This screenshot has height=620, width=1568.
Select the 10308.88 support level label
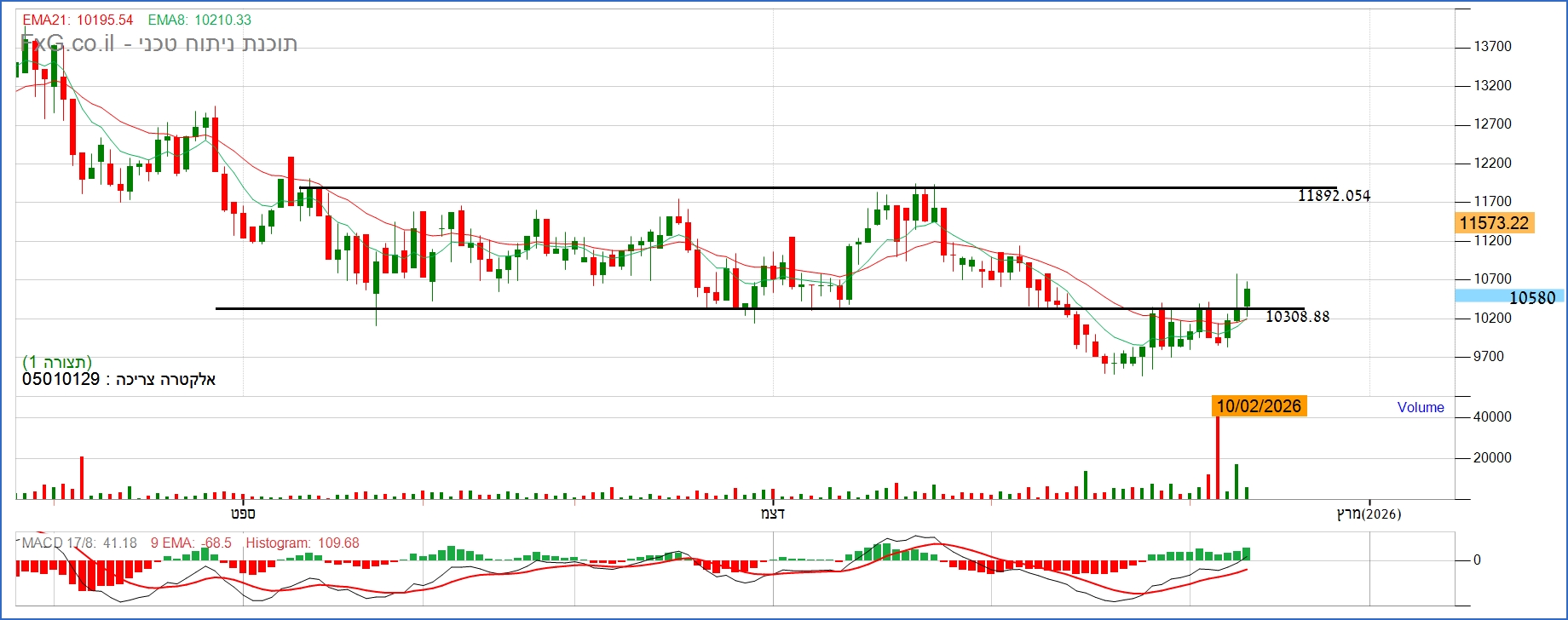[1297, 317]
